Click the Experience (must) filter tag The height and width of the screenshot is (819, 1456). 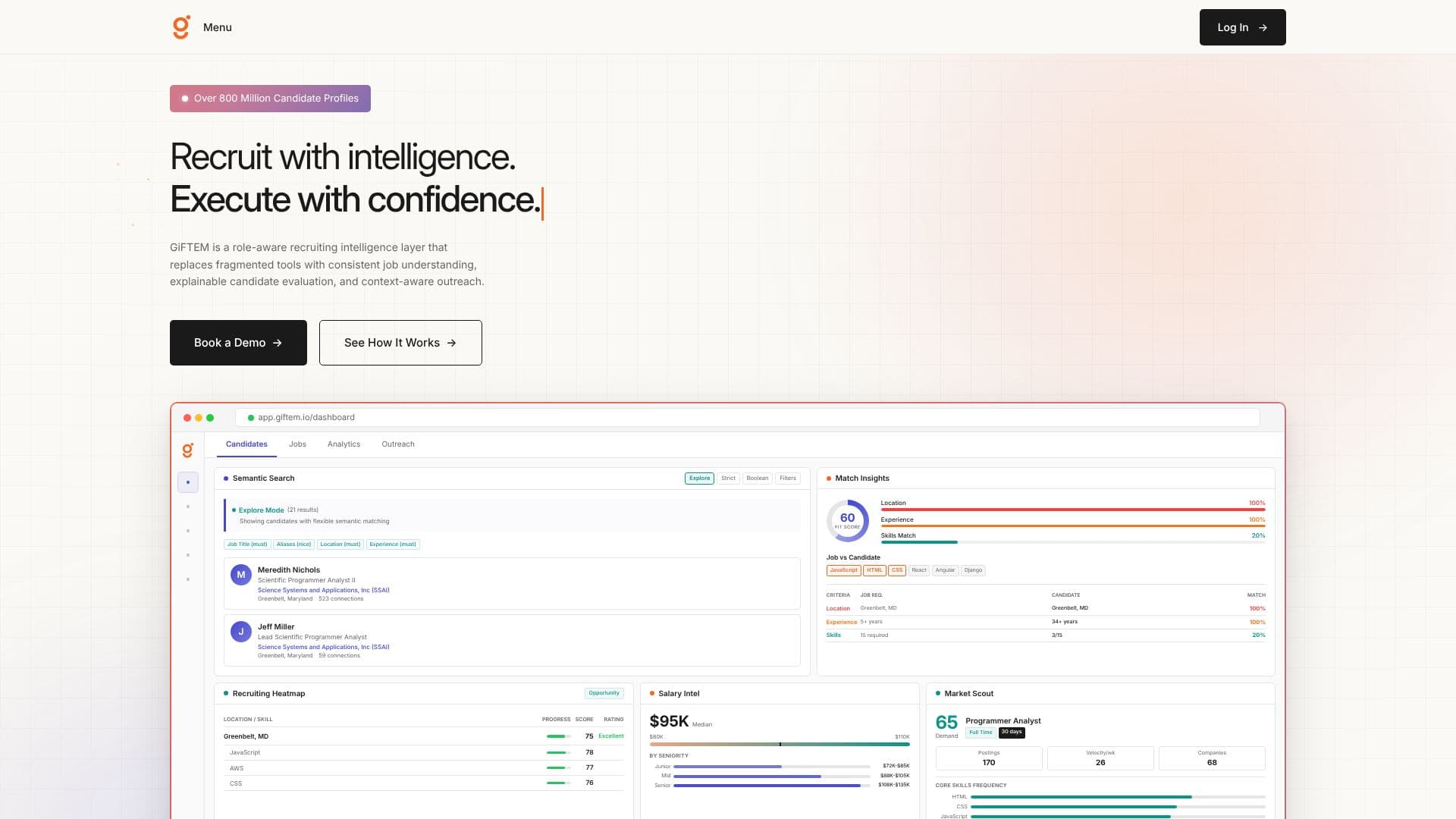pos(393,544)
